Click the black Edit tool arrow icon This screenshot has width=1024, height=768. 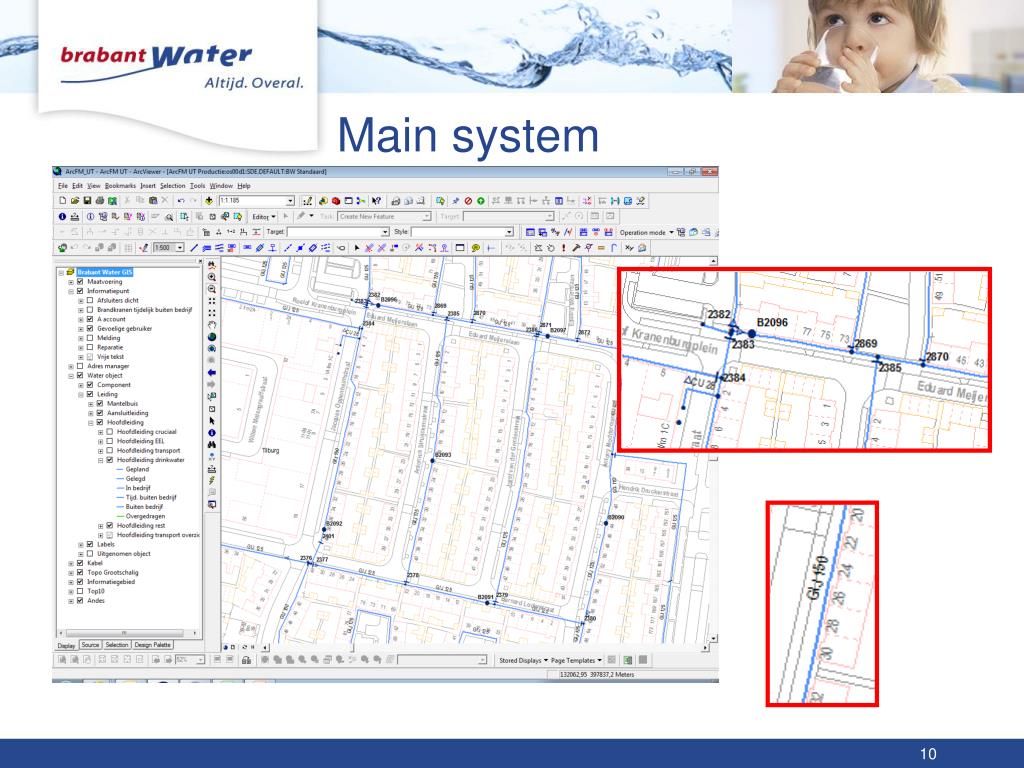click(x=357, y=248)
